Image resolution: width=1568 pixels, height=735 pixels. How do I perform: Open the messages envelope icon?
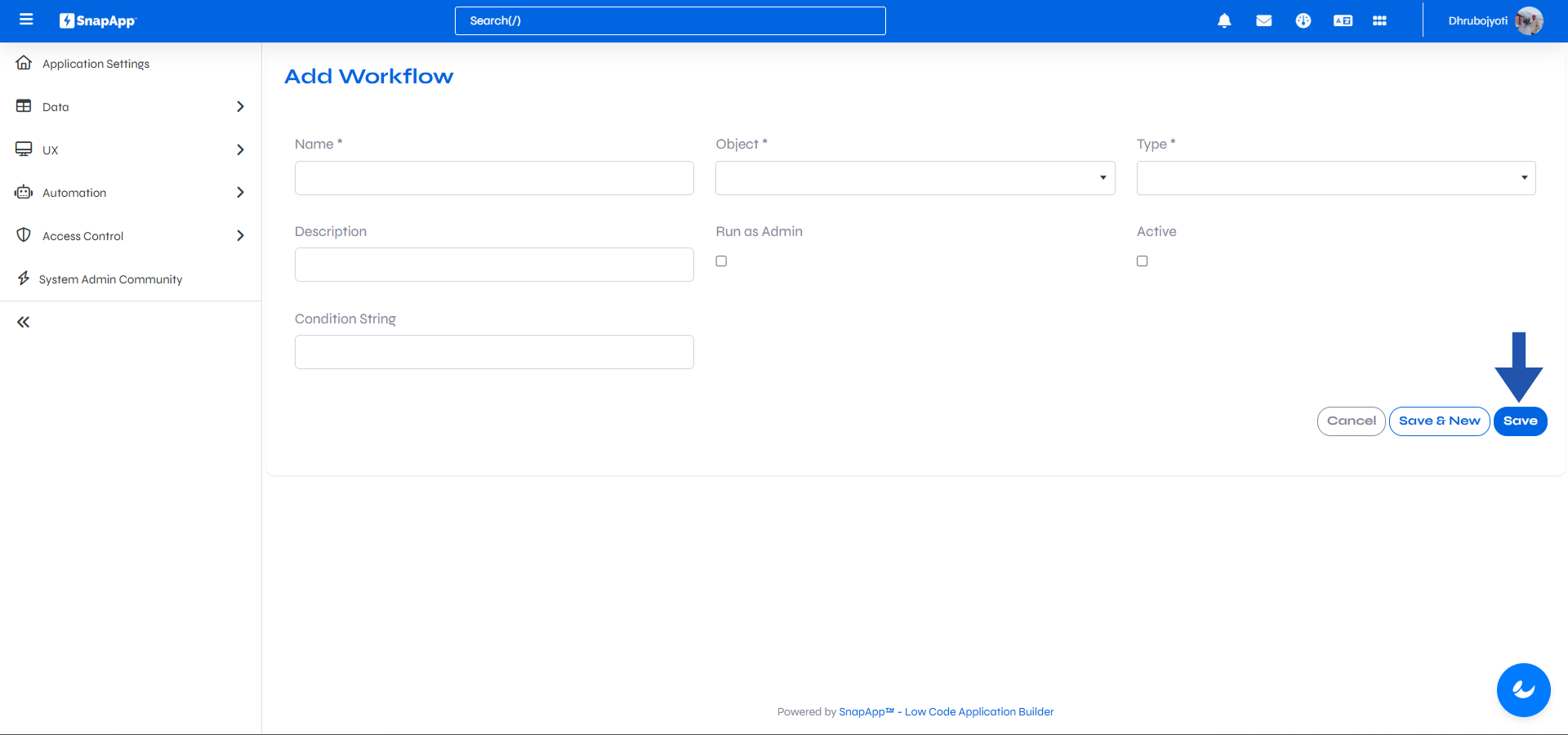coord(1263,21)
